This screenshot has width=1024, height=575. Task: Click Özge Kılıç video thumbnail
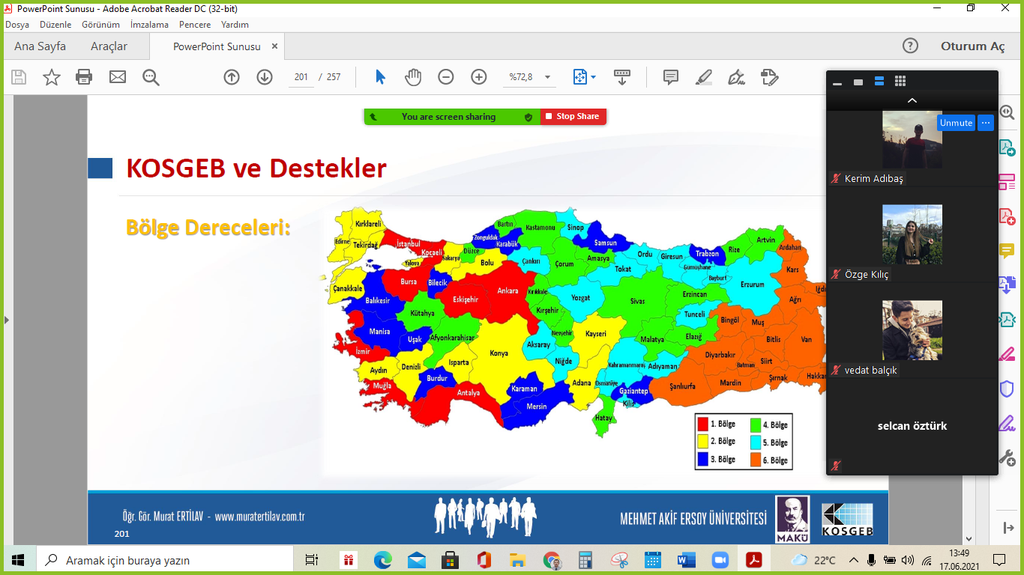(x=912, y=234)
